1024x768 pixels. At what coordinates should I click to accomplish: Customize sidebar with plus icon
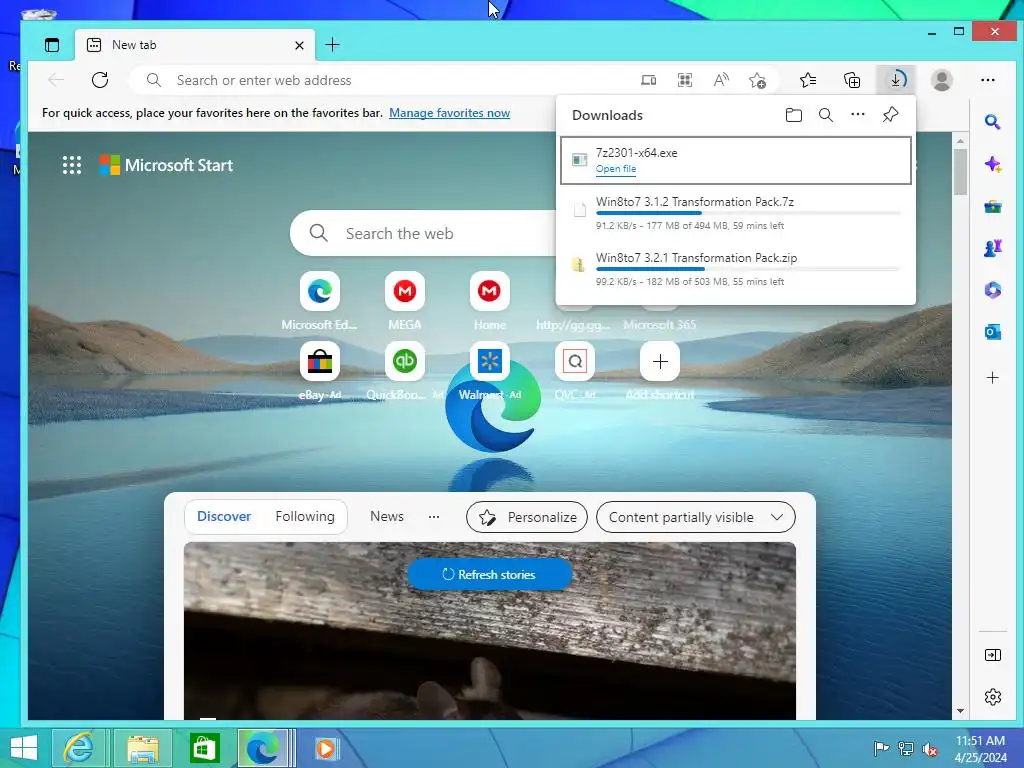pyautogui.click(x=993, y=377)
